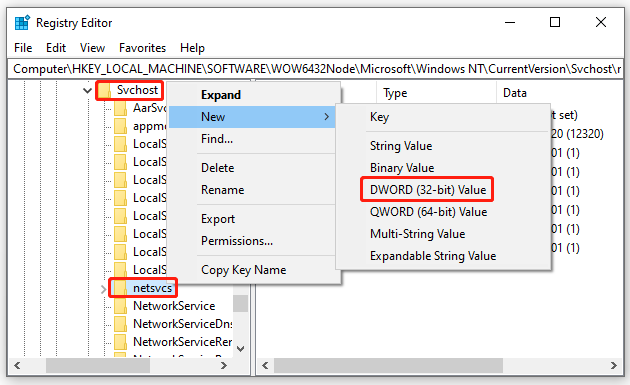This screenshot has height=385, width=630.
Task: Select the Svchost folder icon
Action: tap(105, 90)
